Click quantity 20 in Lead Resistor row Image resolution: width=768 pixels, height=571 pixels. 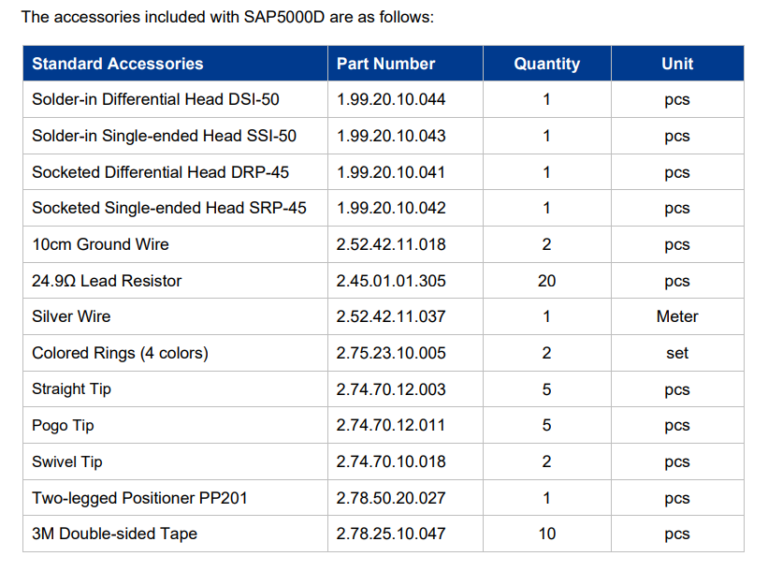click(546, 281)
